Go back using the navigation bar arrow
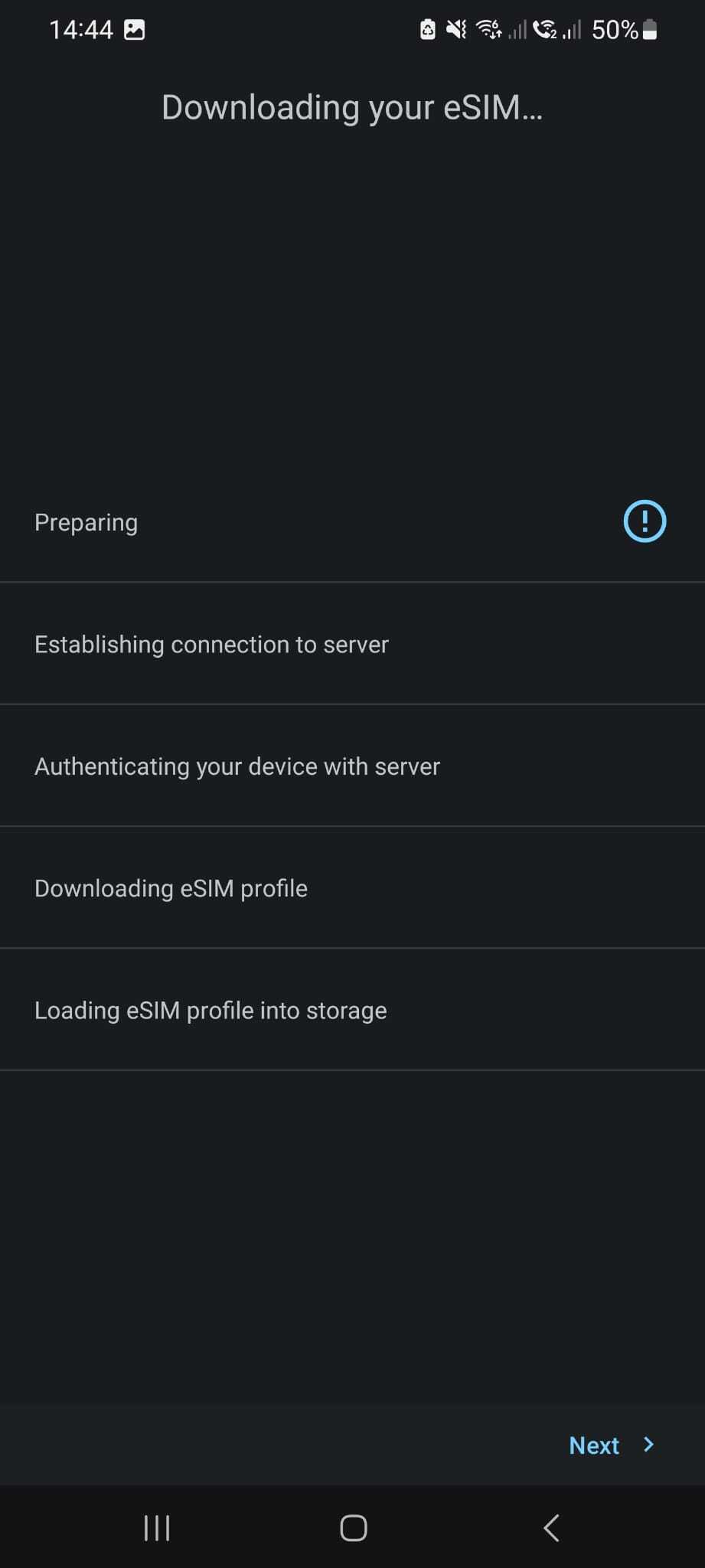Viewport: 705px width, 1568px height. (x=551, y=1528)
